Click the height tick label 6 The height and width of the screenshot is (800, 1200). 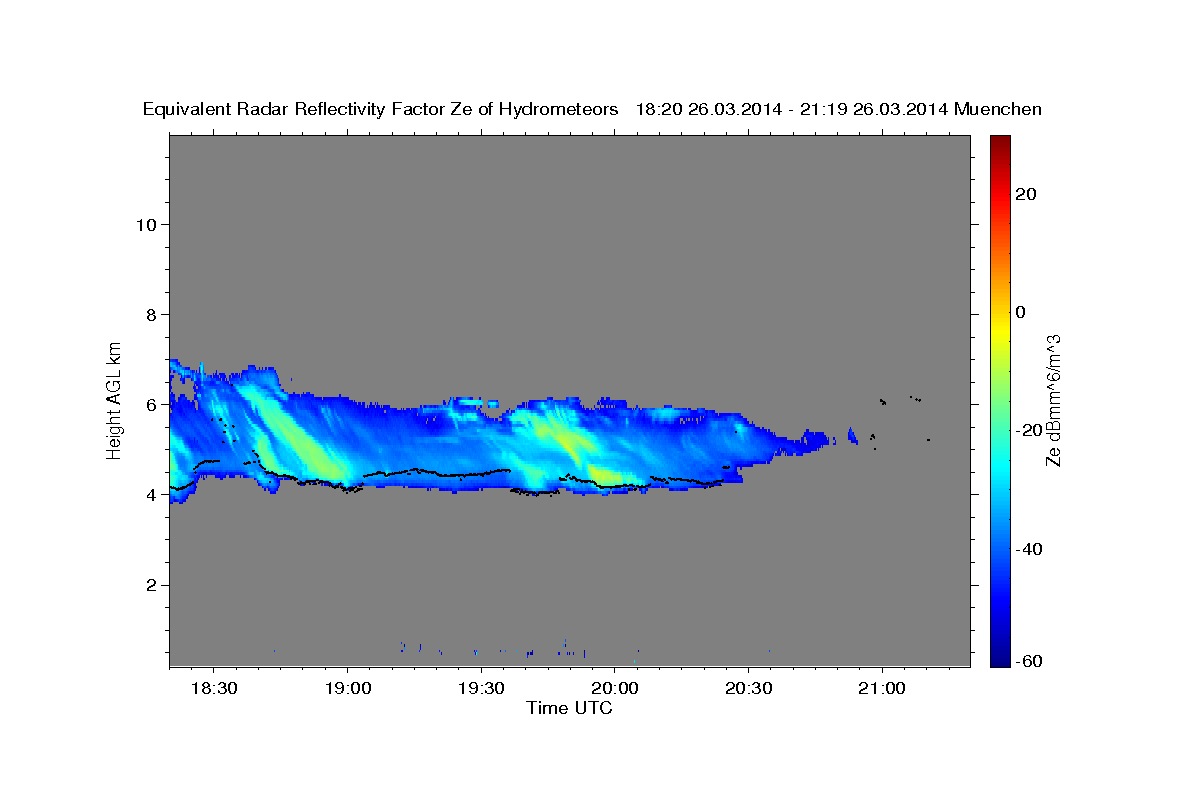click(x=151, y=404)
